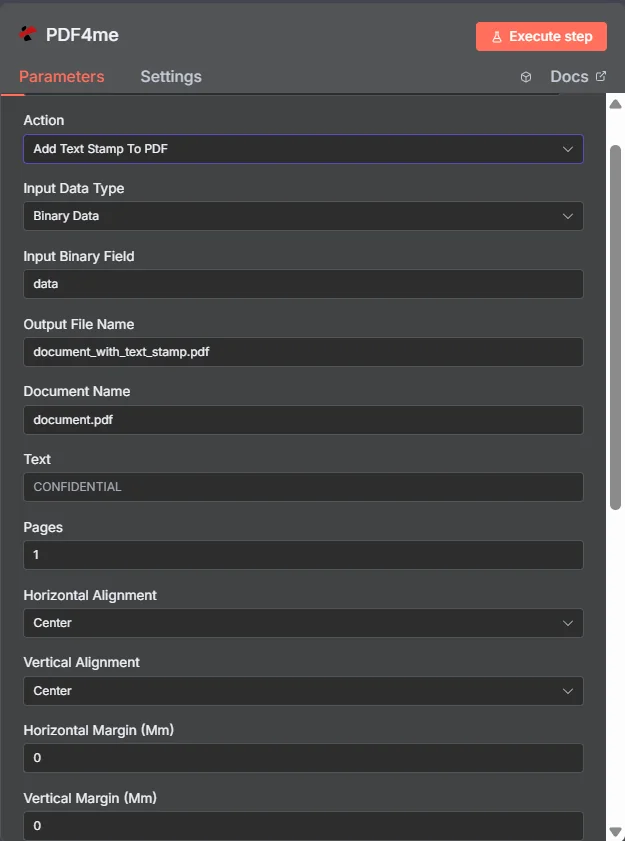Click the PDF4me logo icon
The width and height of the screenshot is (625, 841).
click(27, 34)
